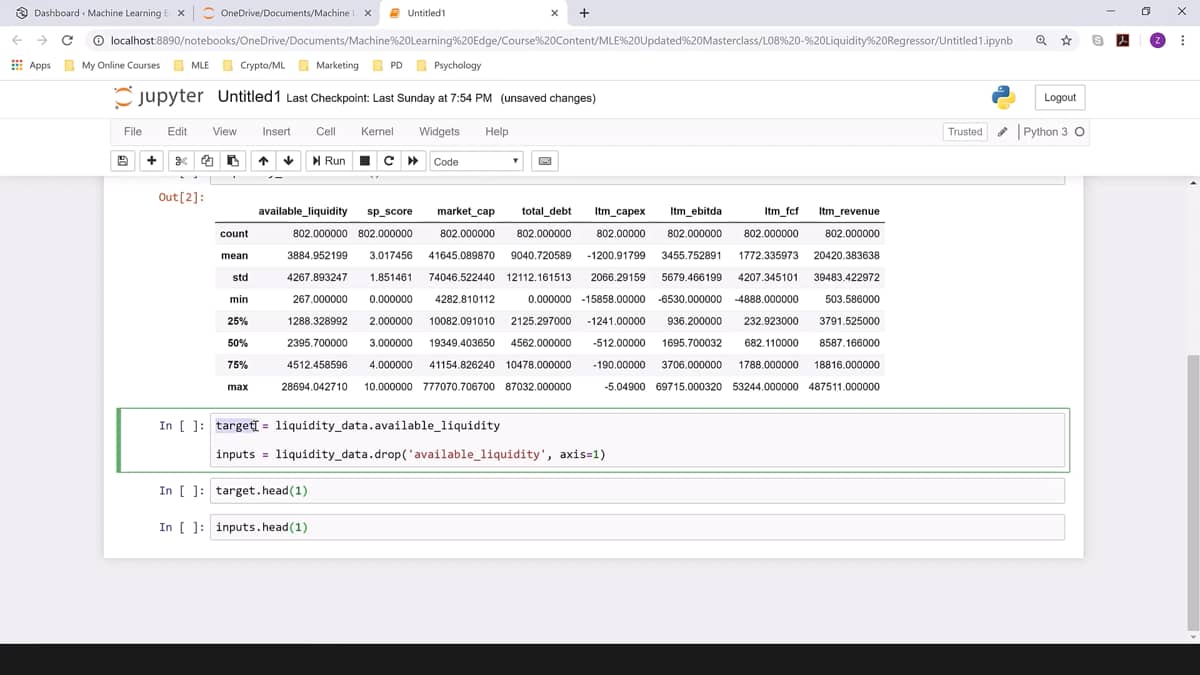The width and height of the screenshot is (1200, 675).
Task: Open the My Online Courses bookmark folder
Action: click(x=112, y=65)
